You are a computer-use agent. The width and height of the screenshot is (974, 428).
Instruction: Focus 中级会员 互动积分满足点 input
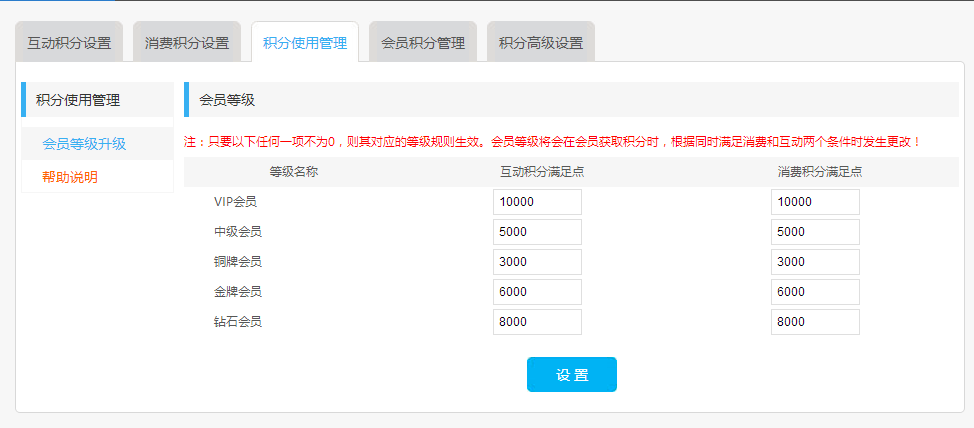537,232
